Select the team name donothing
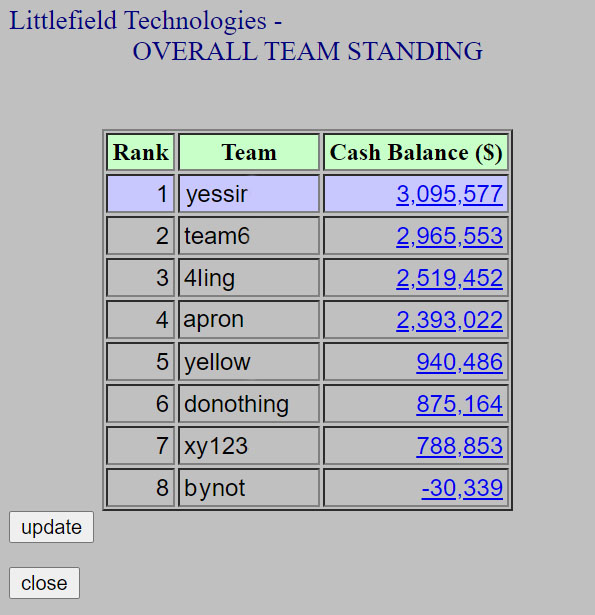 237,404
